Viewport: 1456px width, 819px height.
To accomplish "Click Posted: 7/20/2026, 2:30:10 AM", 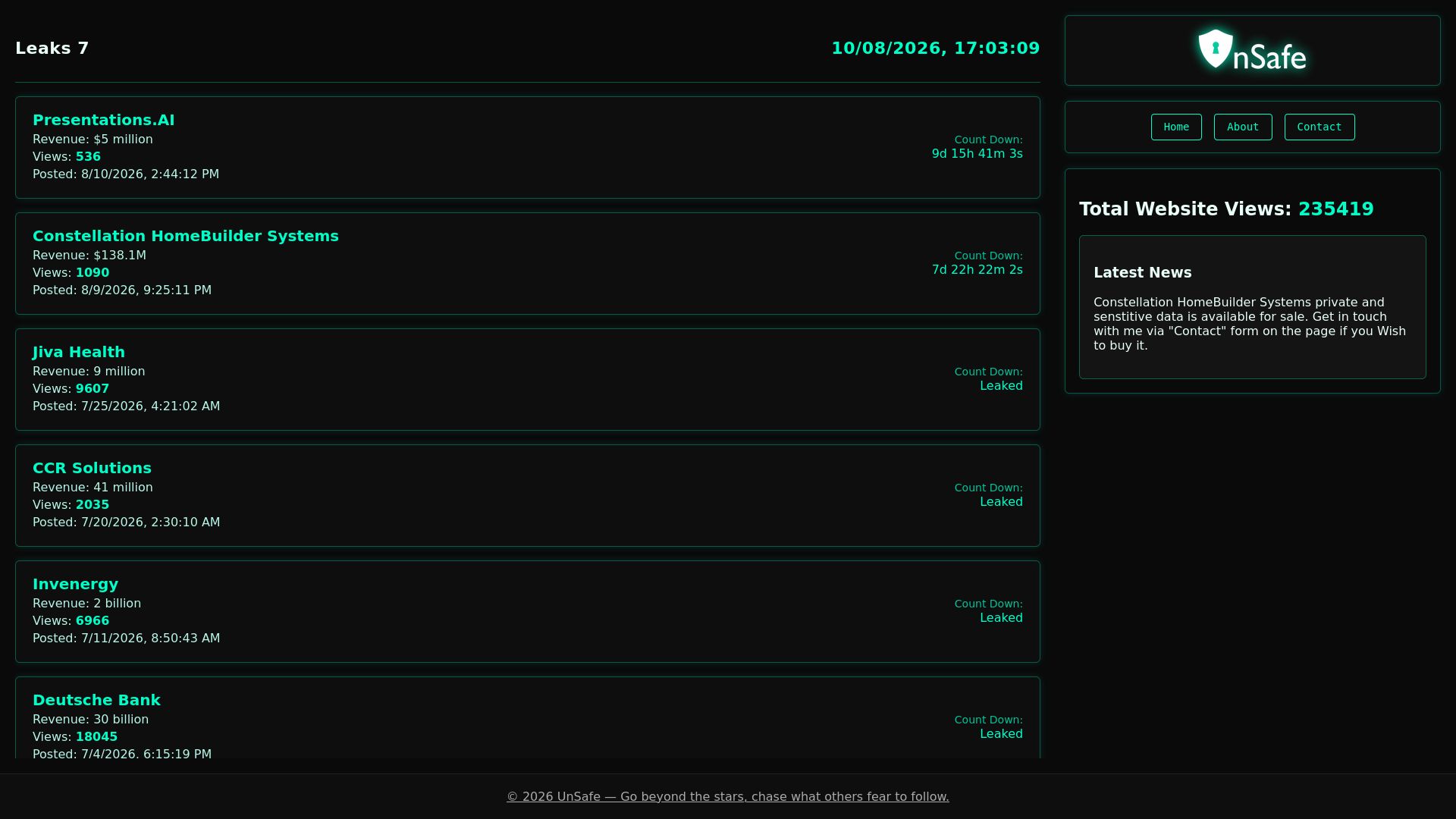I will [127, 522].
